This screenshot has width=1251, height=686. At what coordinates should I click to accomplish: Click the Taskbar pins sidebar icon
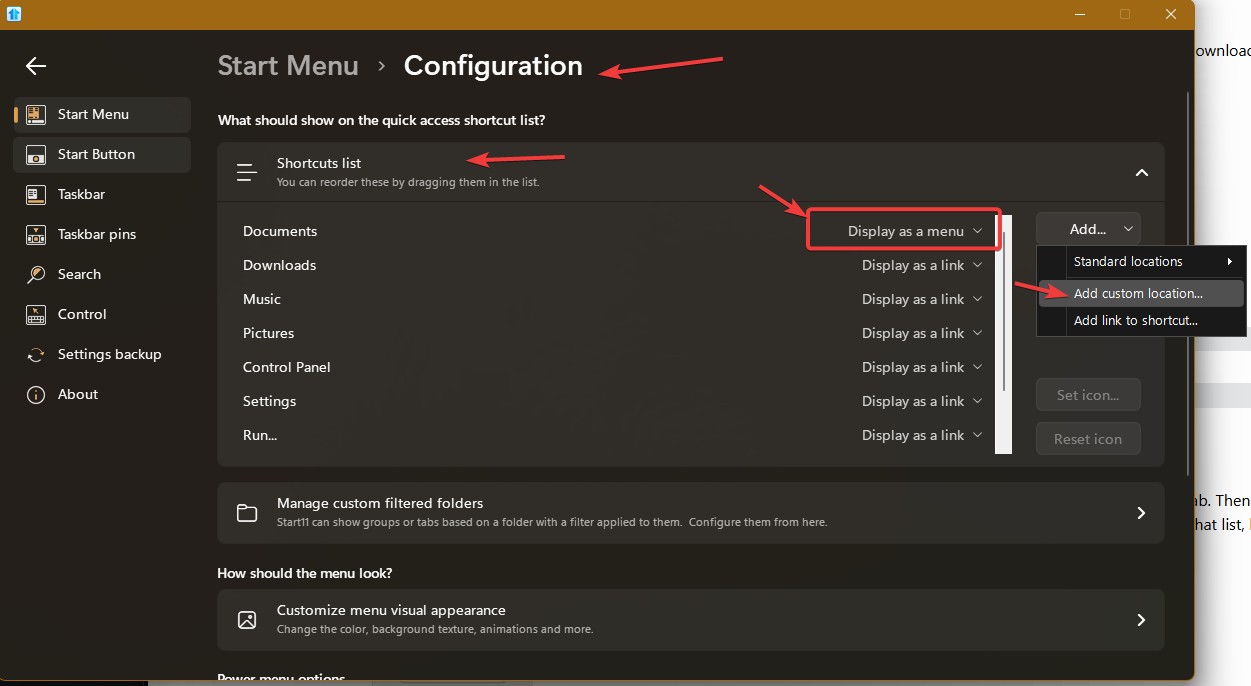click(36, 235)
